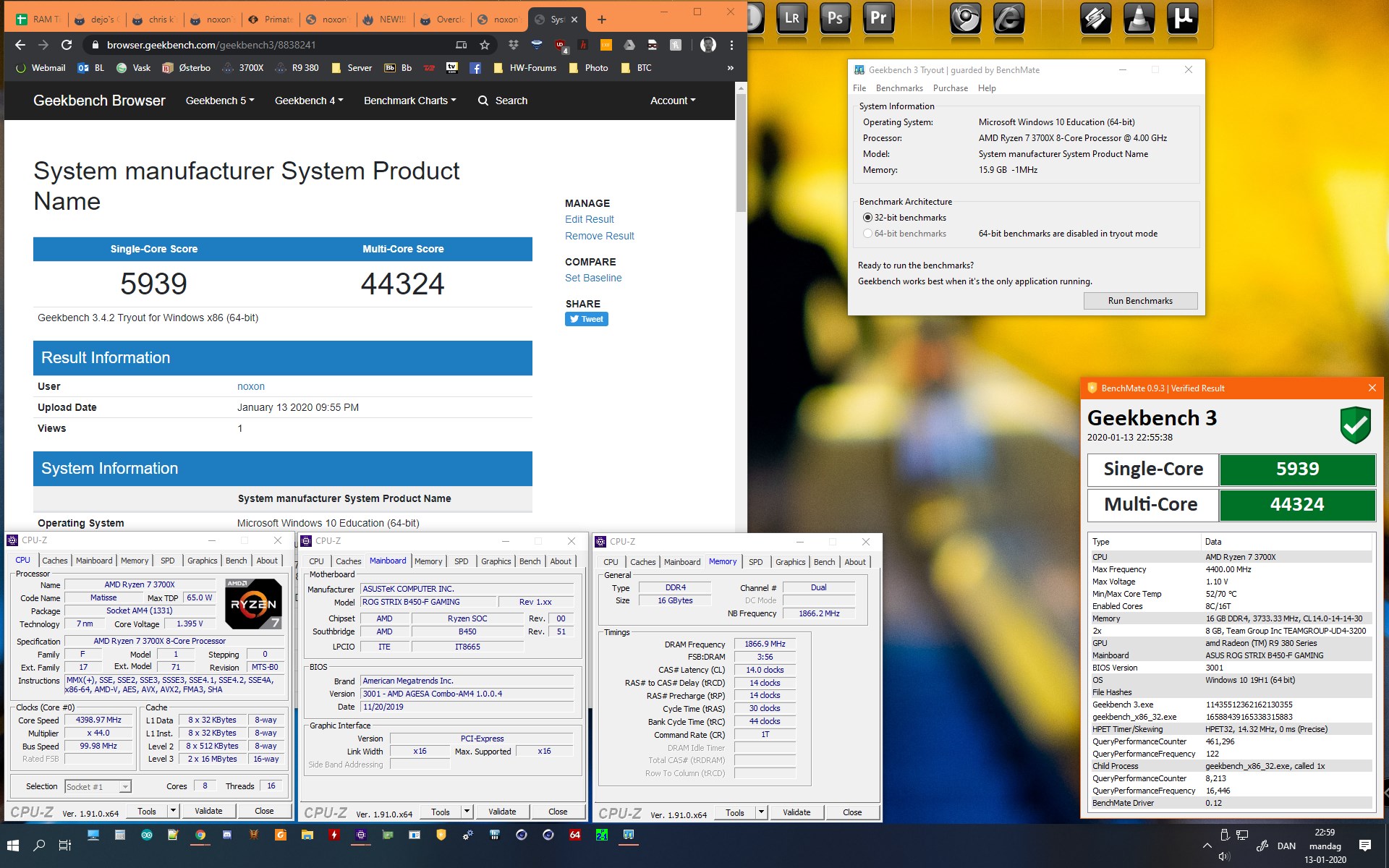Select the 32-bit benchmarks radio button
Screen dimensions: 1389x868
867,218
